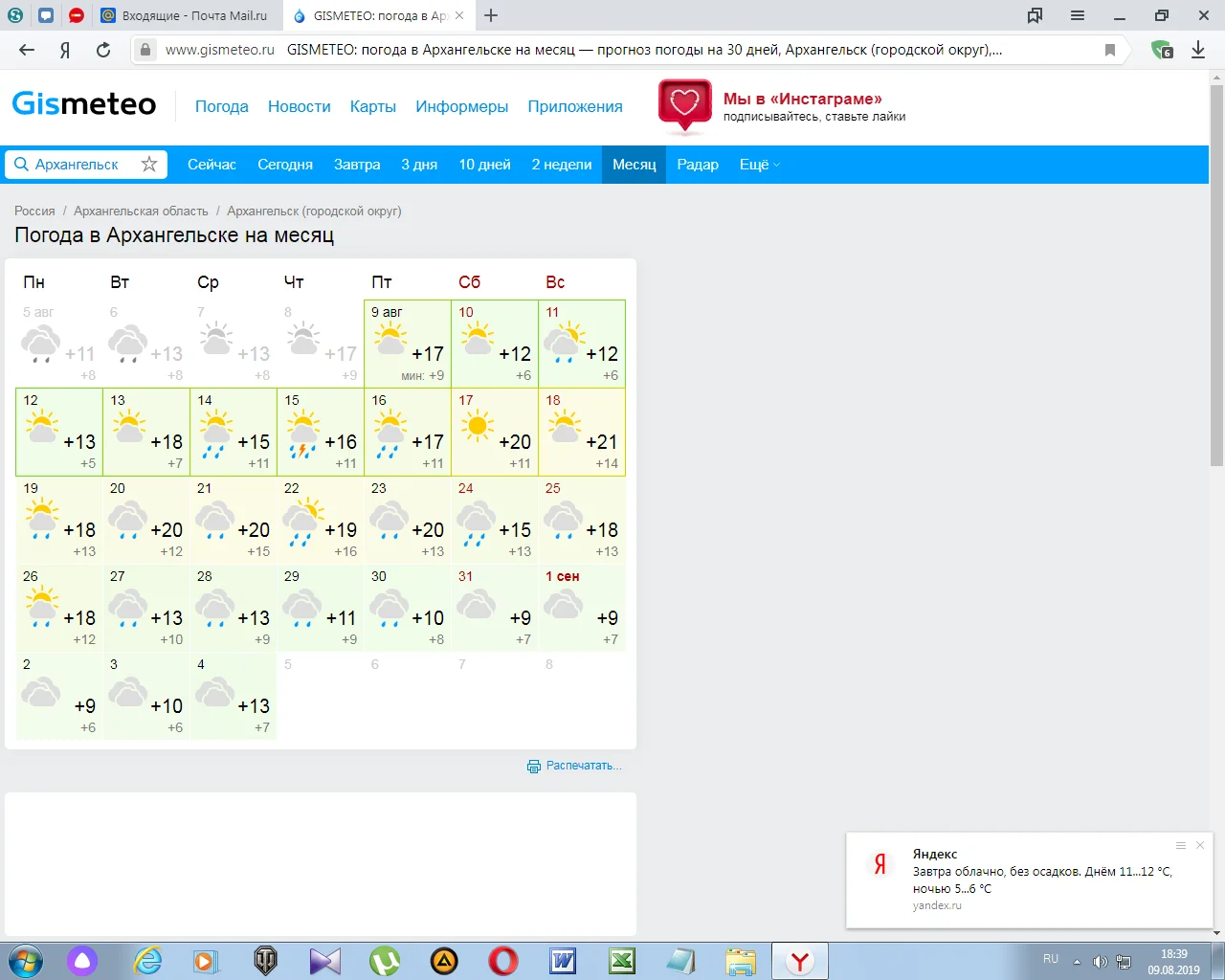The width and height of the screenshot is (1225, 980).
Task: Open the browser downloads arrow icon
Action: [1198, 50]
